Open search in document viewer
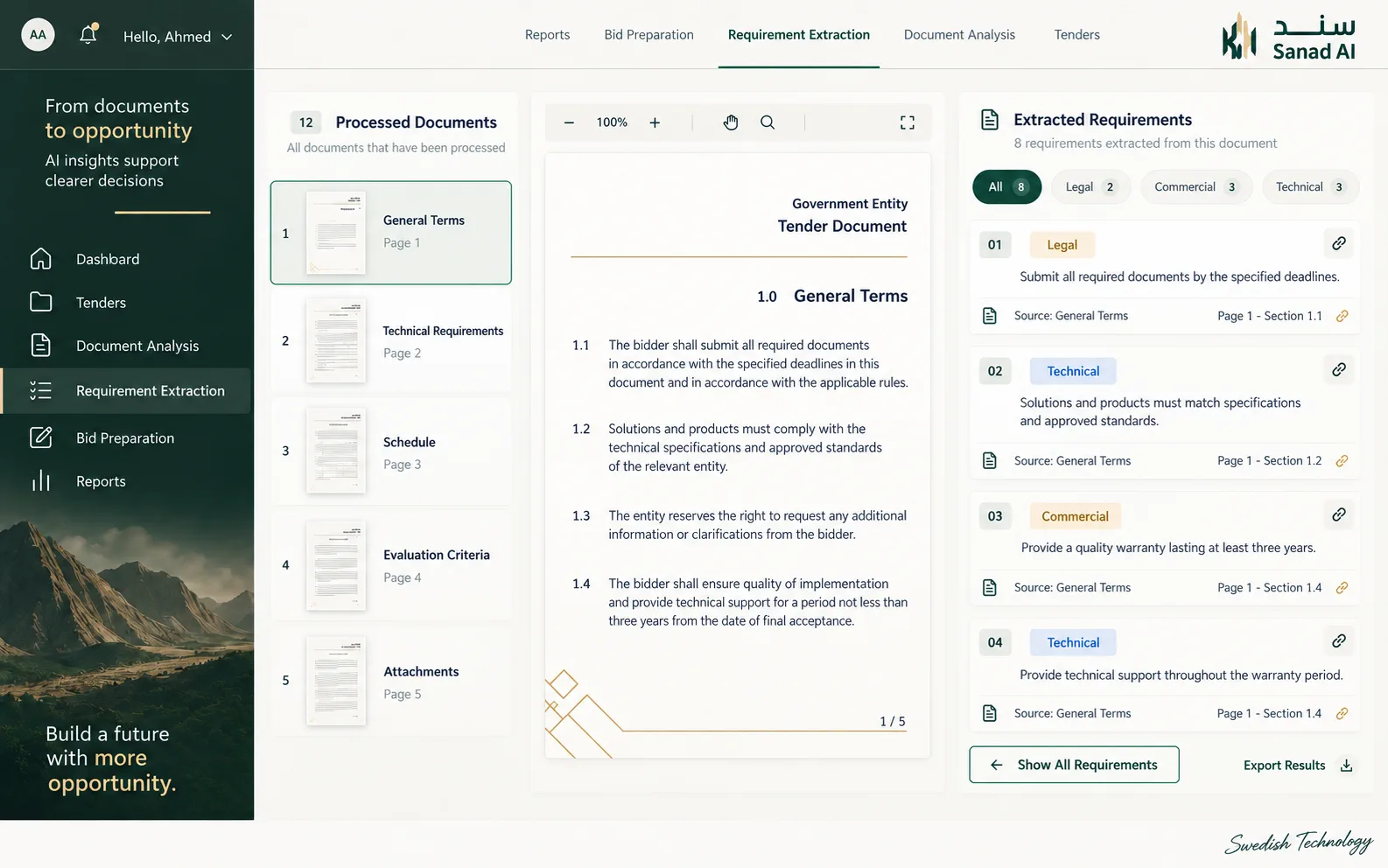 768,122
